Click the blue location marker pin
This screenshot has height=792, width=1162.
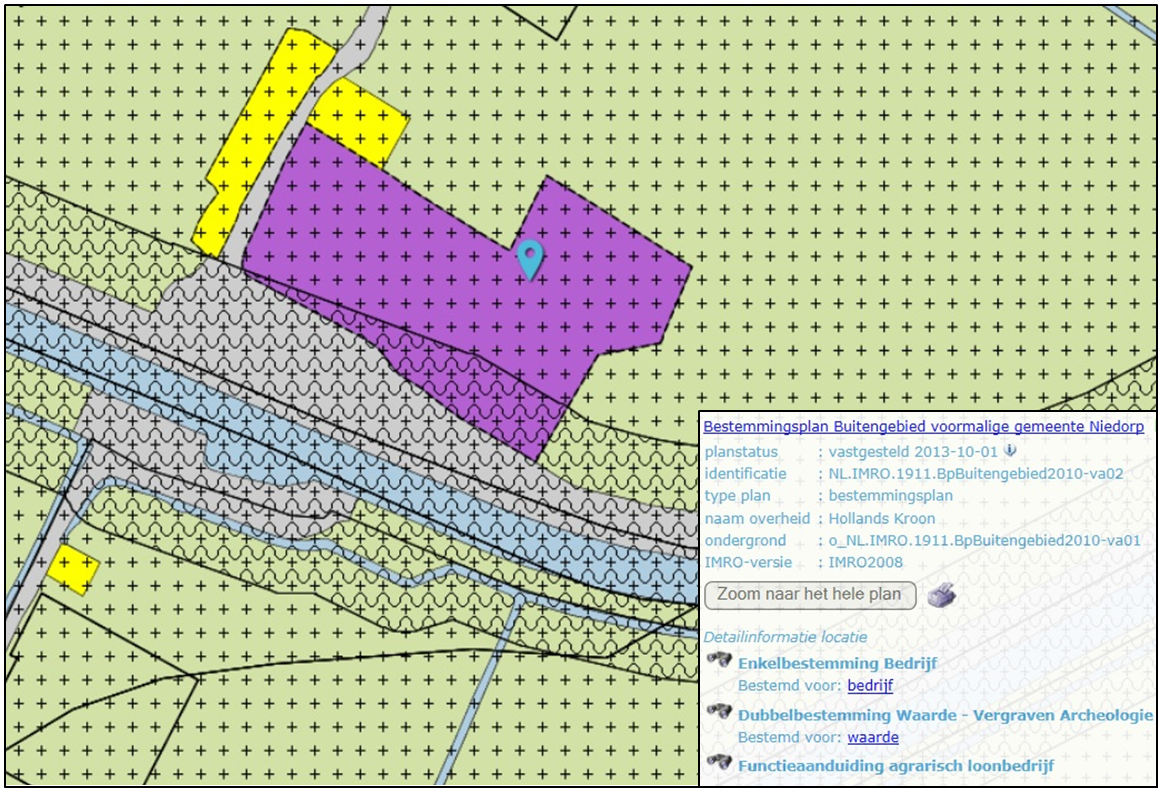pyautogui.click(x=530, y=259)
